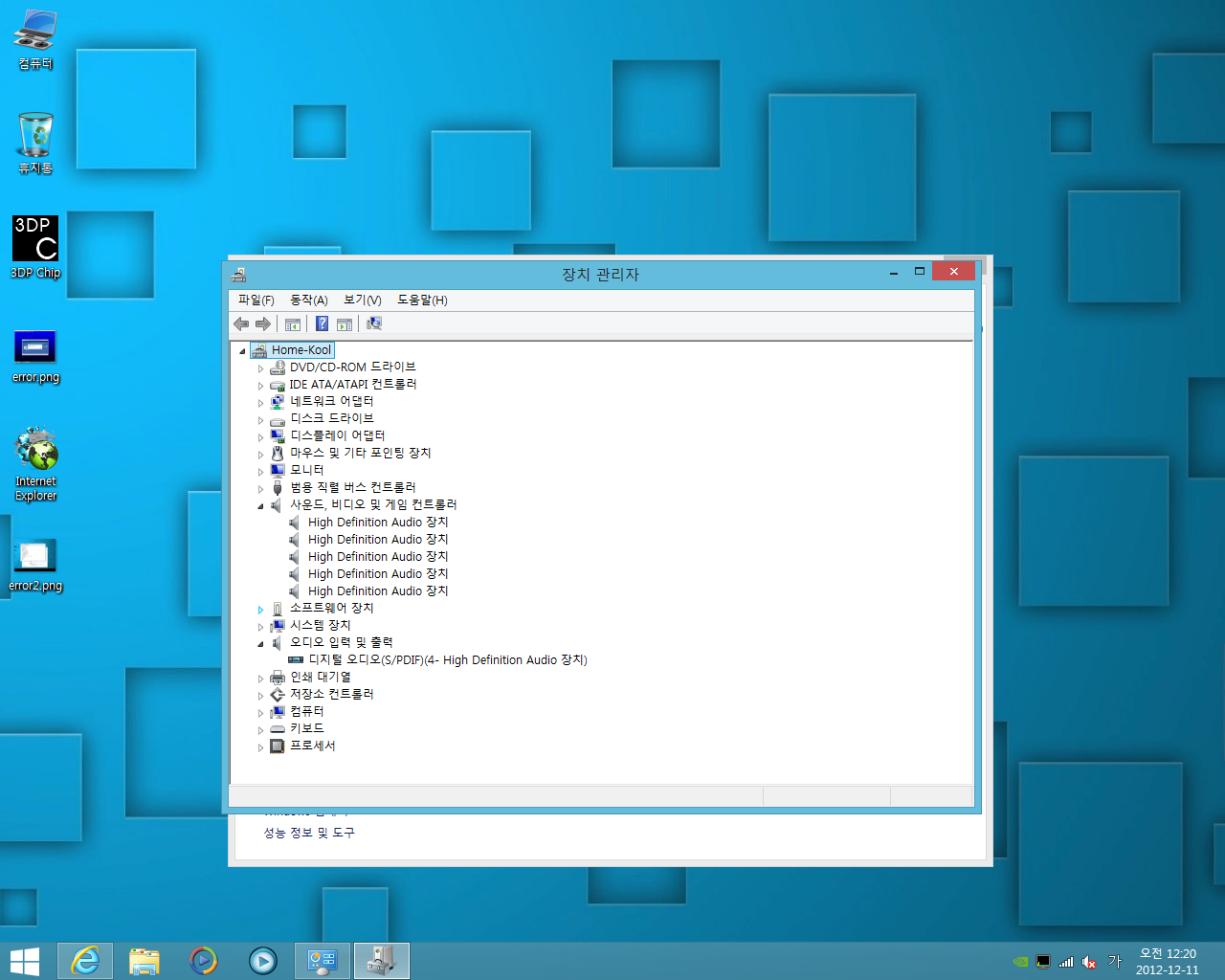Click the 성능 정보 및 도구 link
This screenshot has width=1225, height=980.
pos(309,834)
